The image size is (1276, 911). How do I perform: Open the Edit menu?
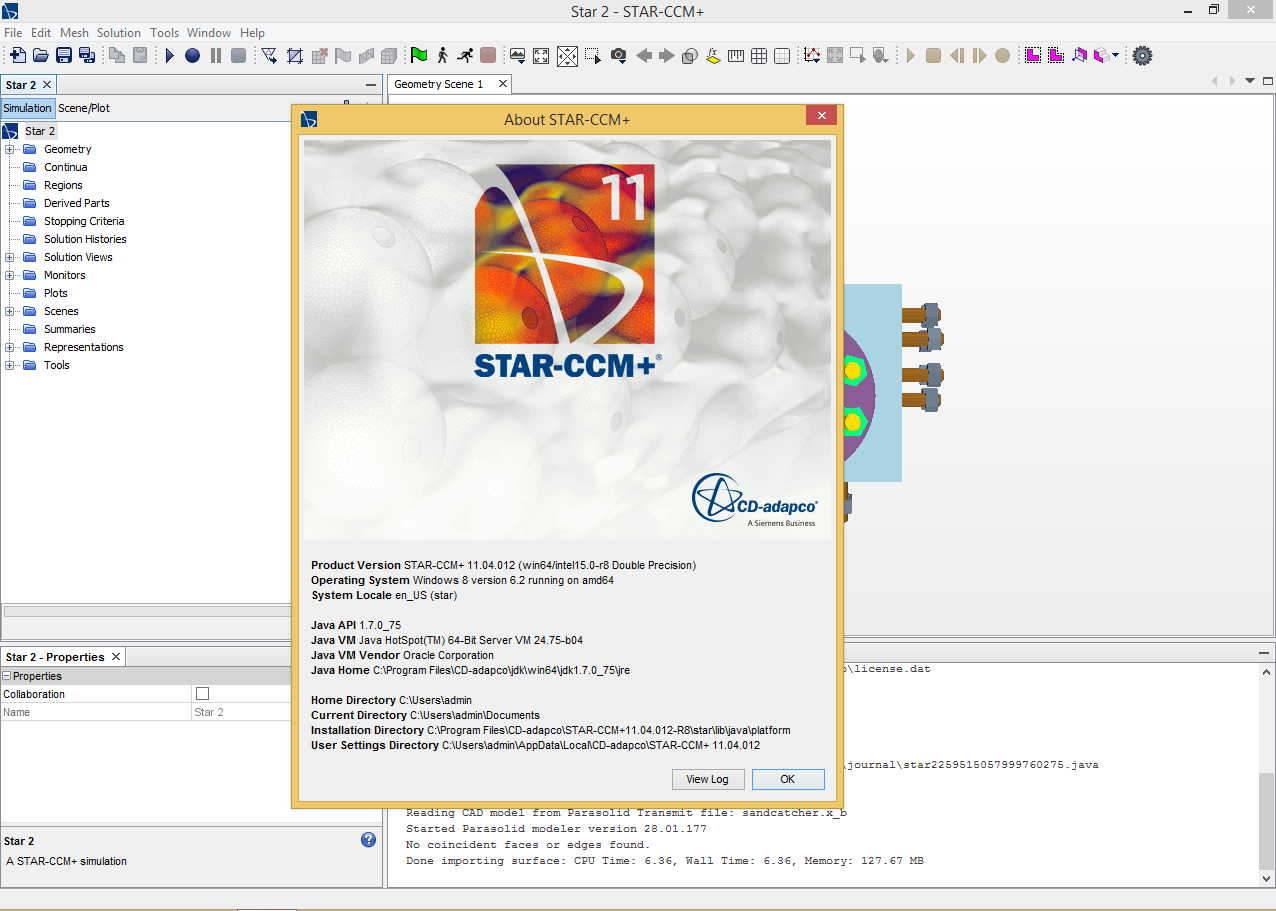tap(41, 33)
